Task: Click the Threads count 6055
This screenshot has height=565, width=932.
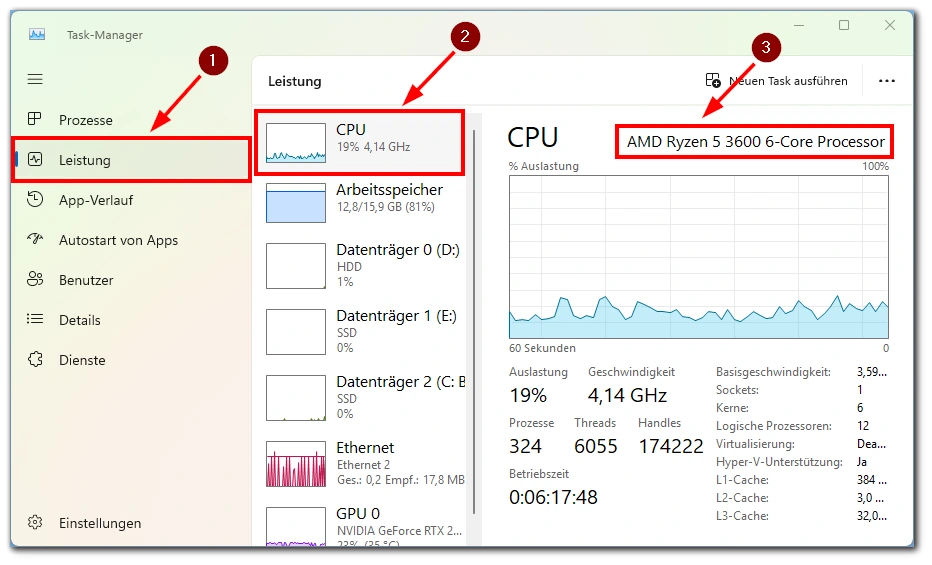Action: click(x=596, y=446)
